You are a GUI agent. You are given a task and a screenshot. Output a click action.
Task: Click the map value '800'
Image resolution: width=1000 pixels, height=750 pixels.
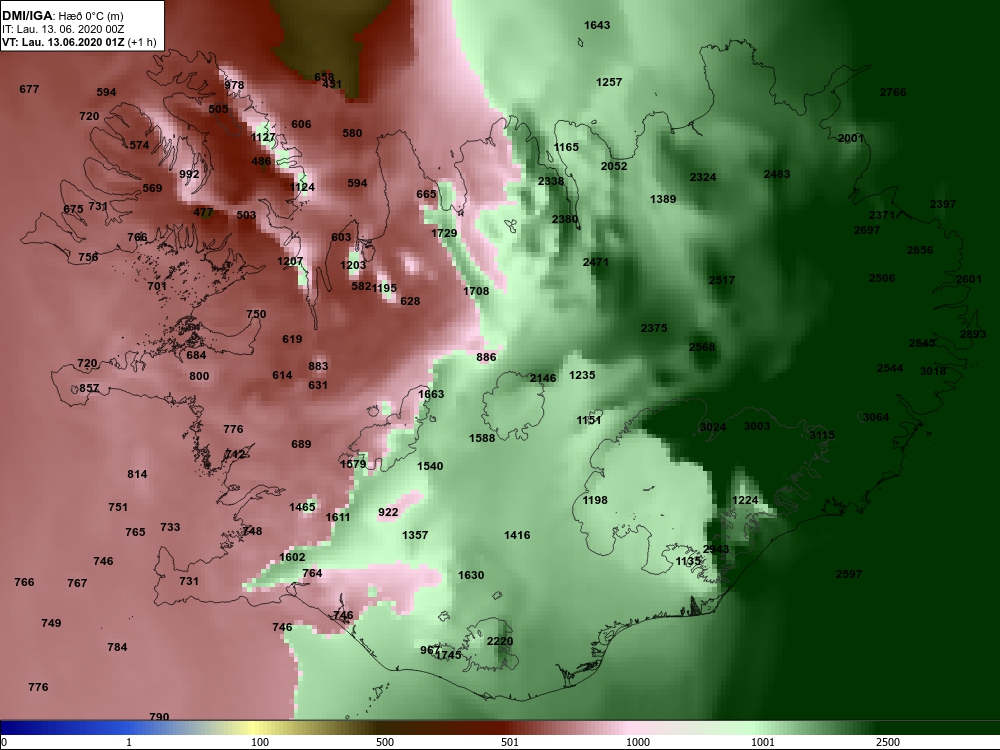[x=199, y=376]
